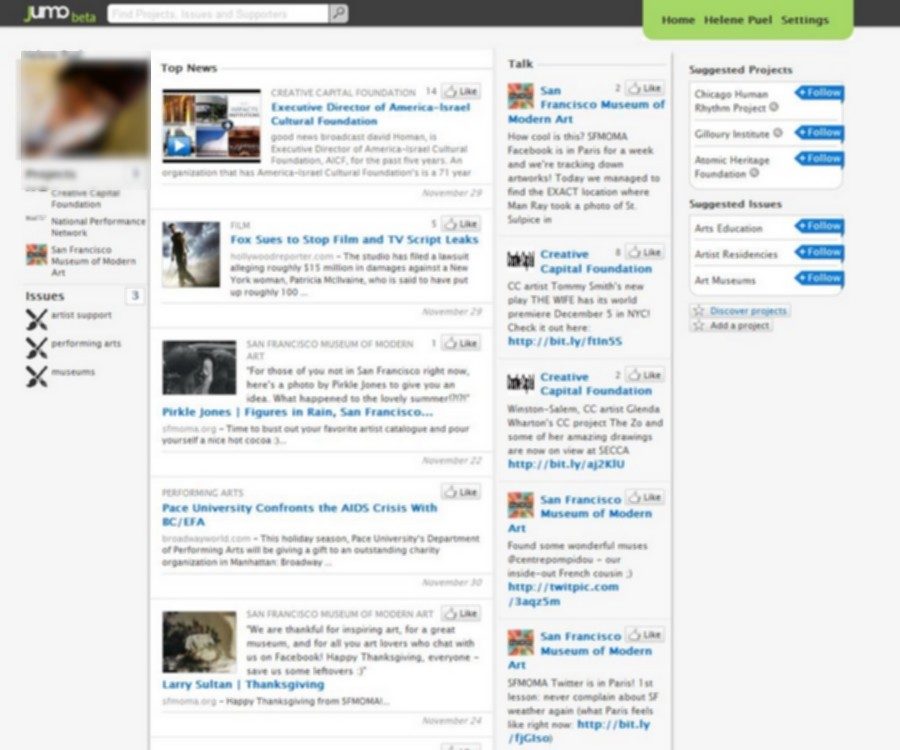
Task: Open the SFMOMA avatar in the first Talk post
Action: coord(520,96)
